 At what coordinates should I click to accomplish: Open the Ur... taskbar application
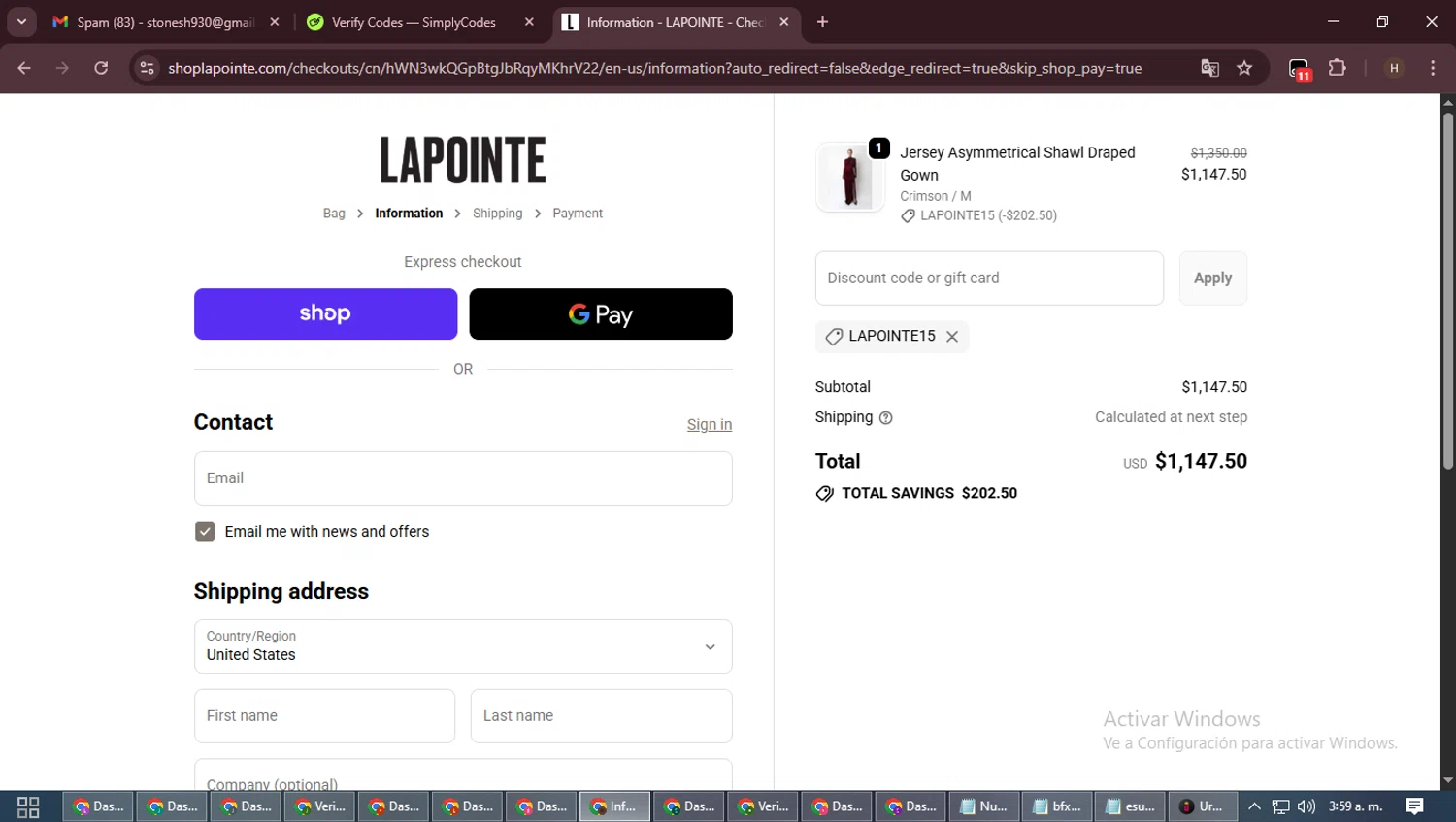(1204, 806)
